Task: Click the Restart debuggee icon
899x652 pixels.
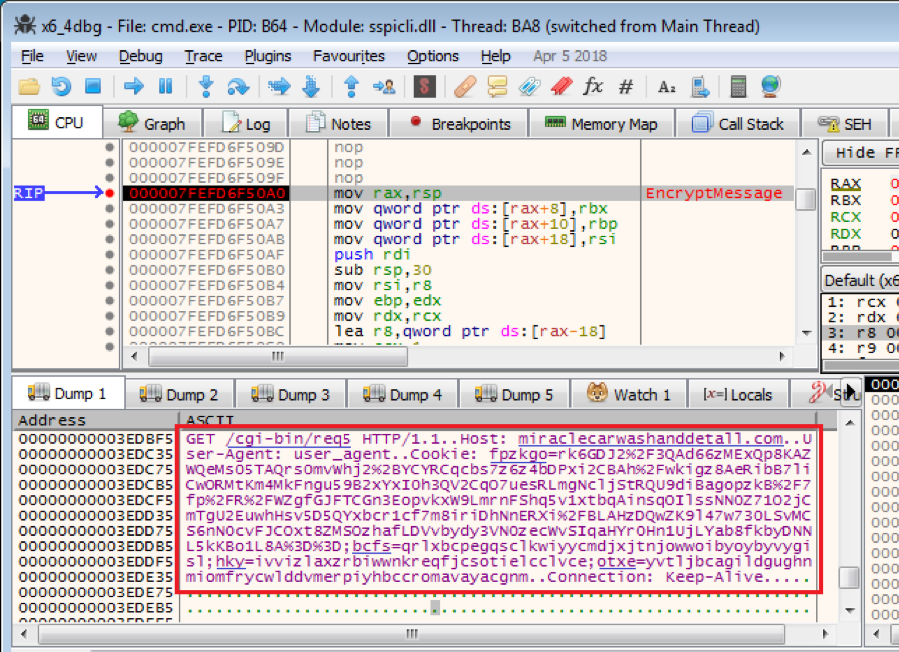Action: click(x=61, y=87)
